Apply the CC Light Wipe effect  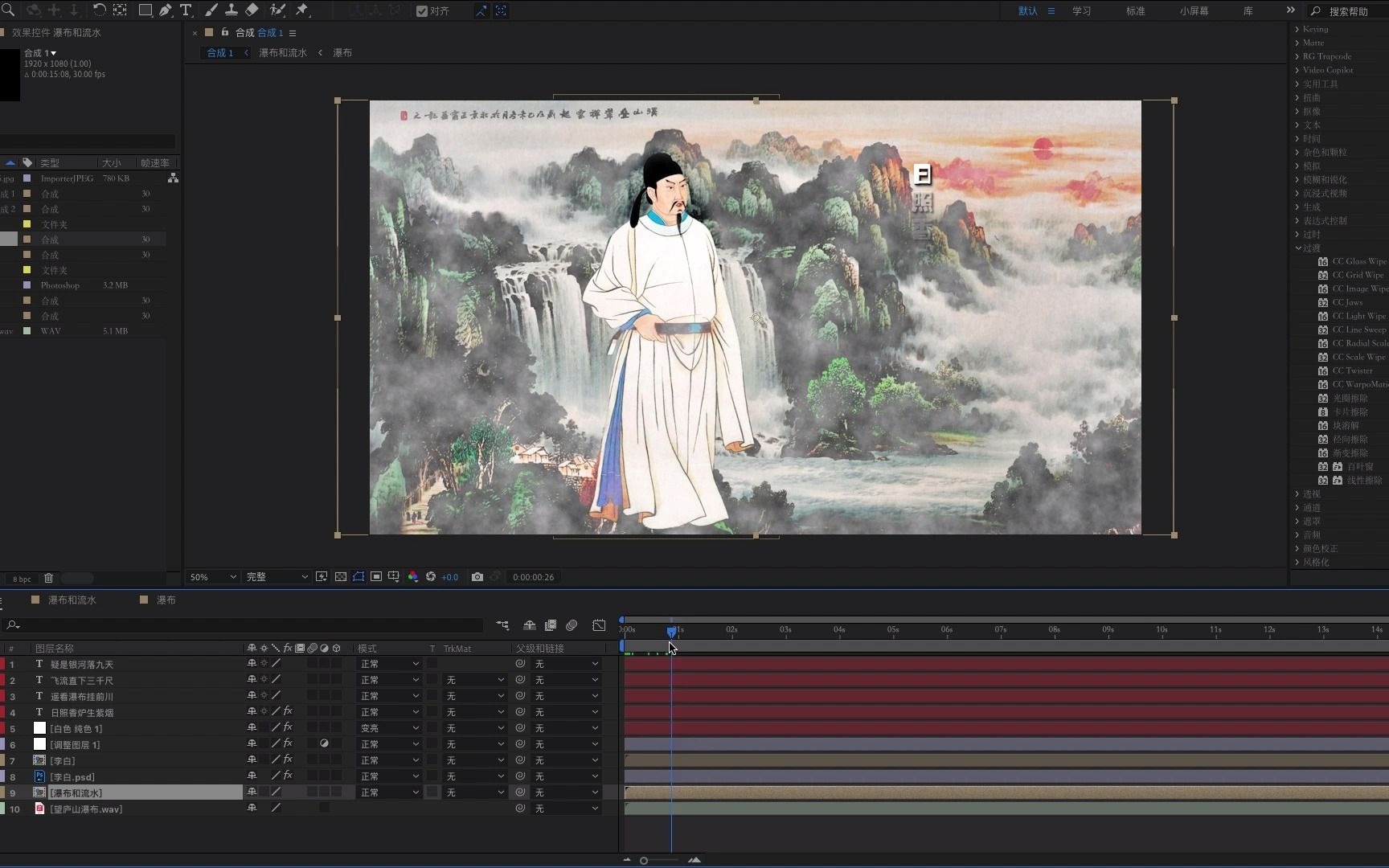1359,316
